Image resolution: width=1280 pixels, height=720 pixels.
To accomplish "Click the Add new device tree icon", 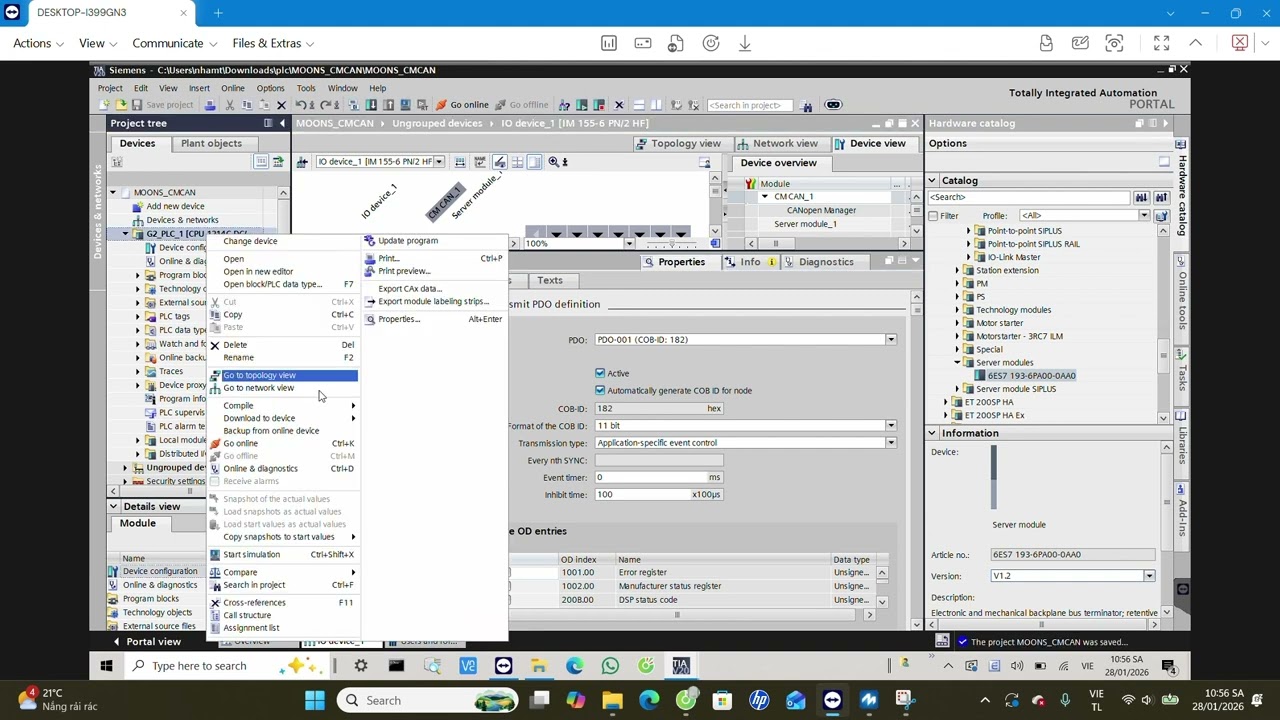I will click(x=138, y=206).
